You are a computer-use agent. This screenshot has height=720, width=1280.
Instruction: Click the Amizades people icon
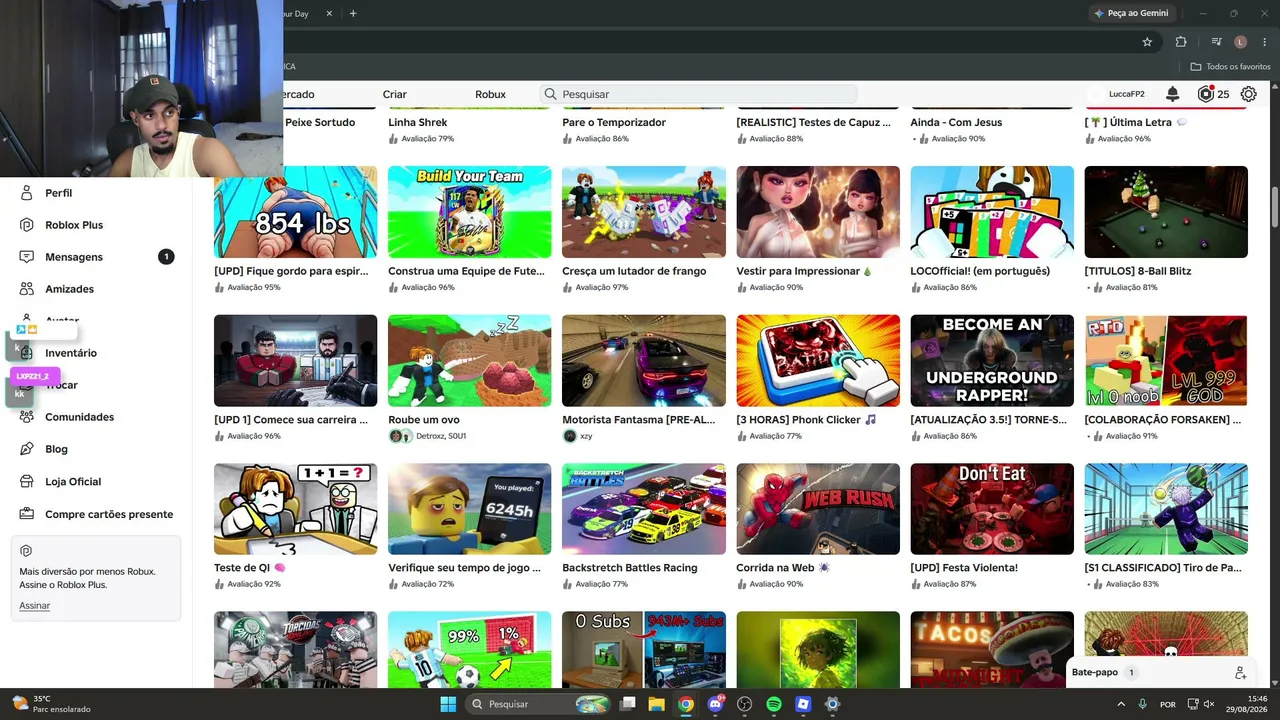pos(27,289)
